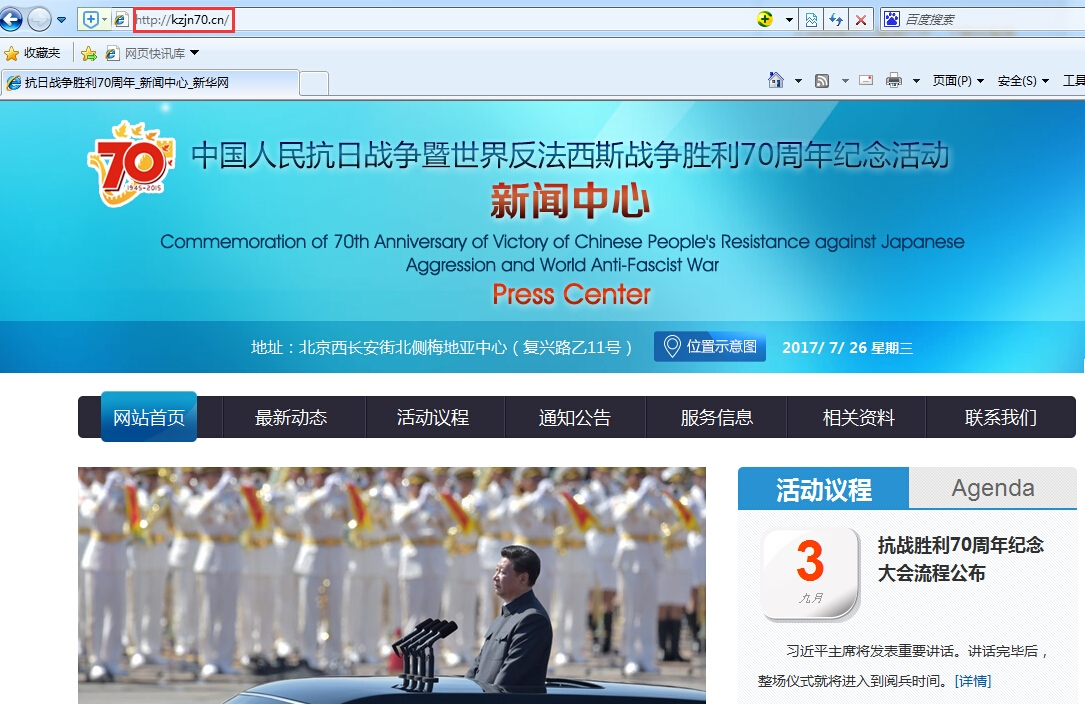
Task: Open the Read Mail envelope icon
Action: tap(866, 81)
